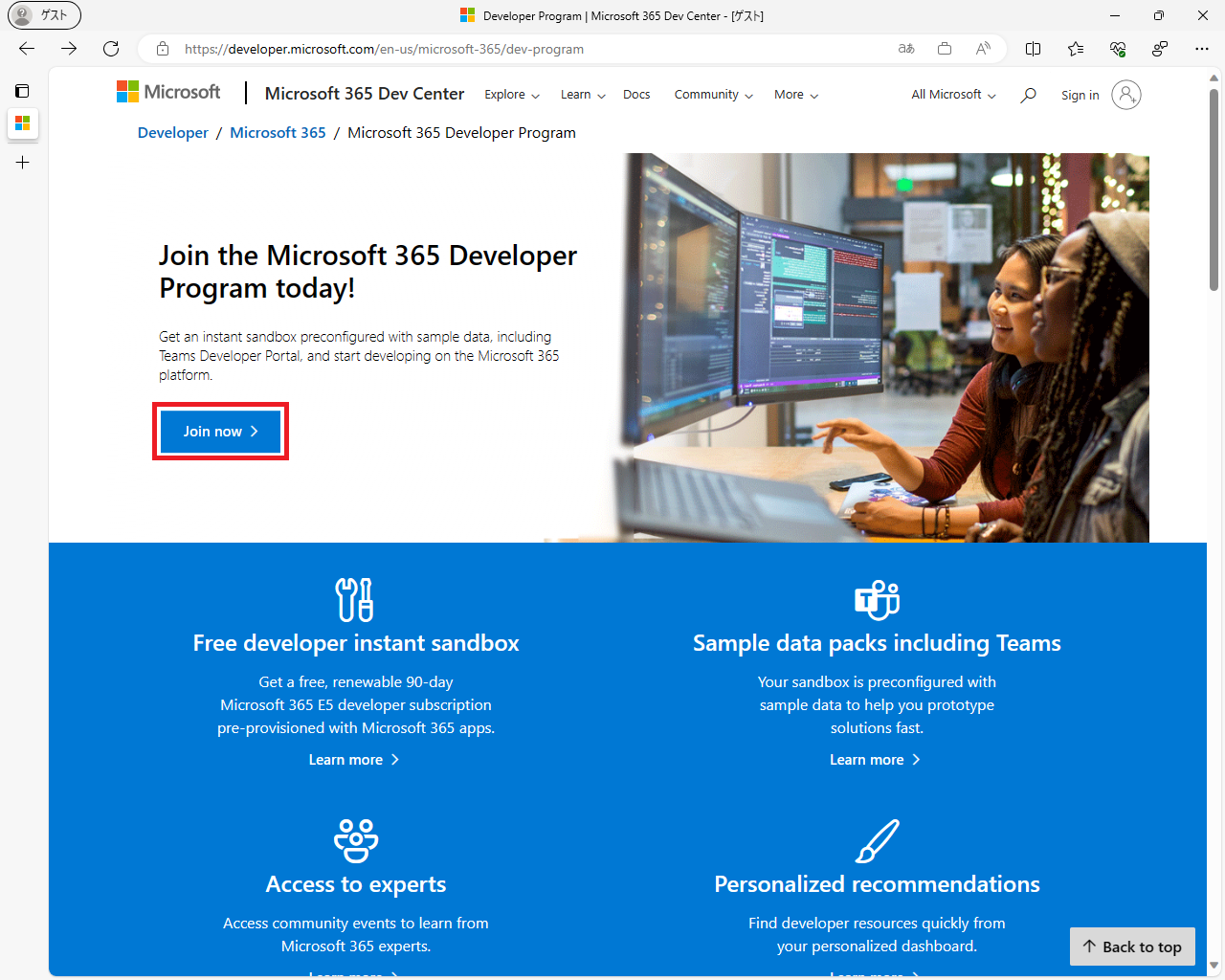
Task: Open the read aloud icon
Action: pos(983,49)
